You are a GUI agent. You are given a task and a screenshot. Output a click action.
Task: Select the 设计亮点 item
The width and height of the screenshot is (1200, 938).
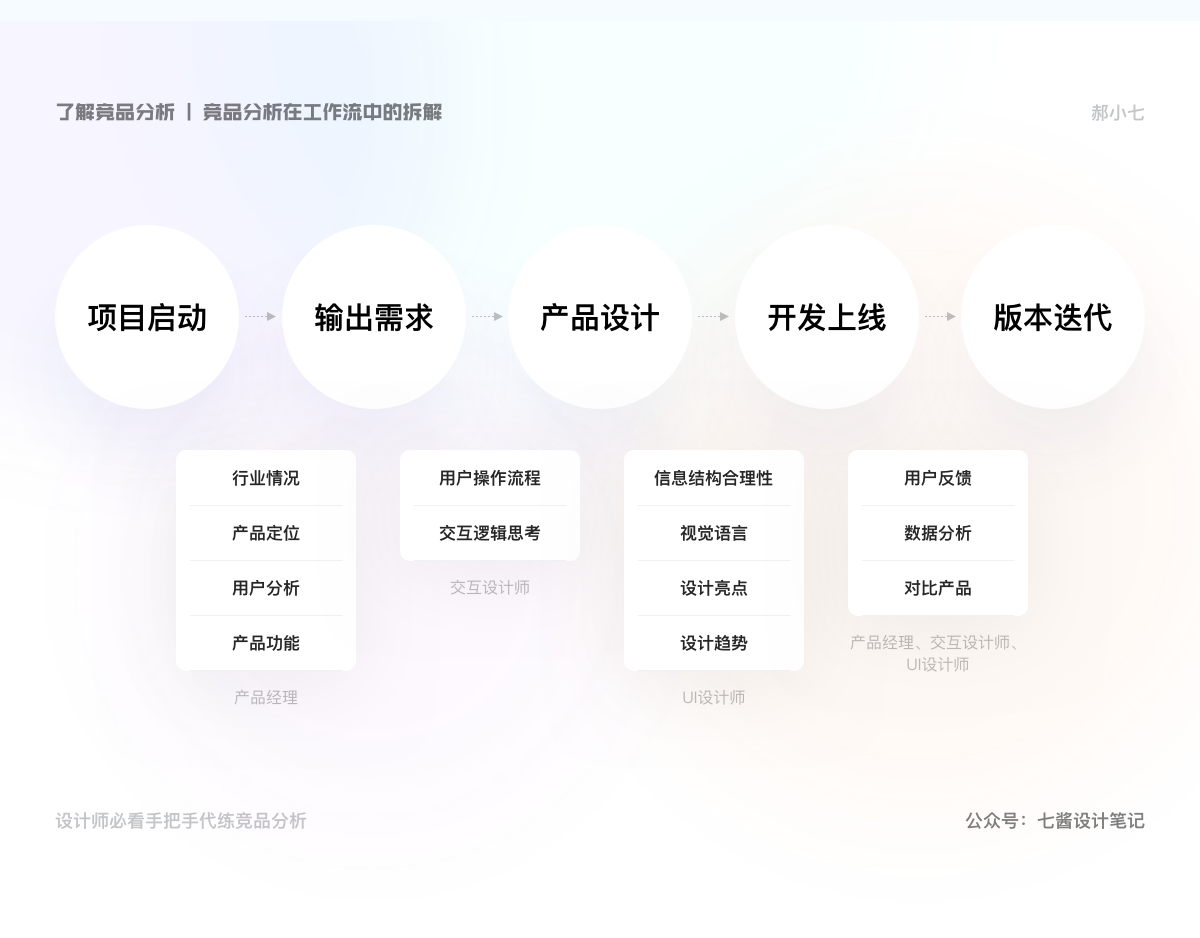[714, 588]
